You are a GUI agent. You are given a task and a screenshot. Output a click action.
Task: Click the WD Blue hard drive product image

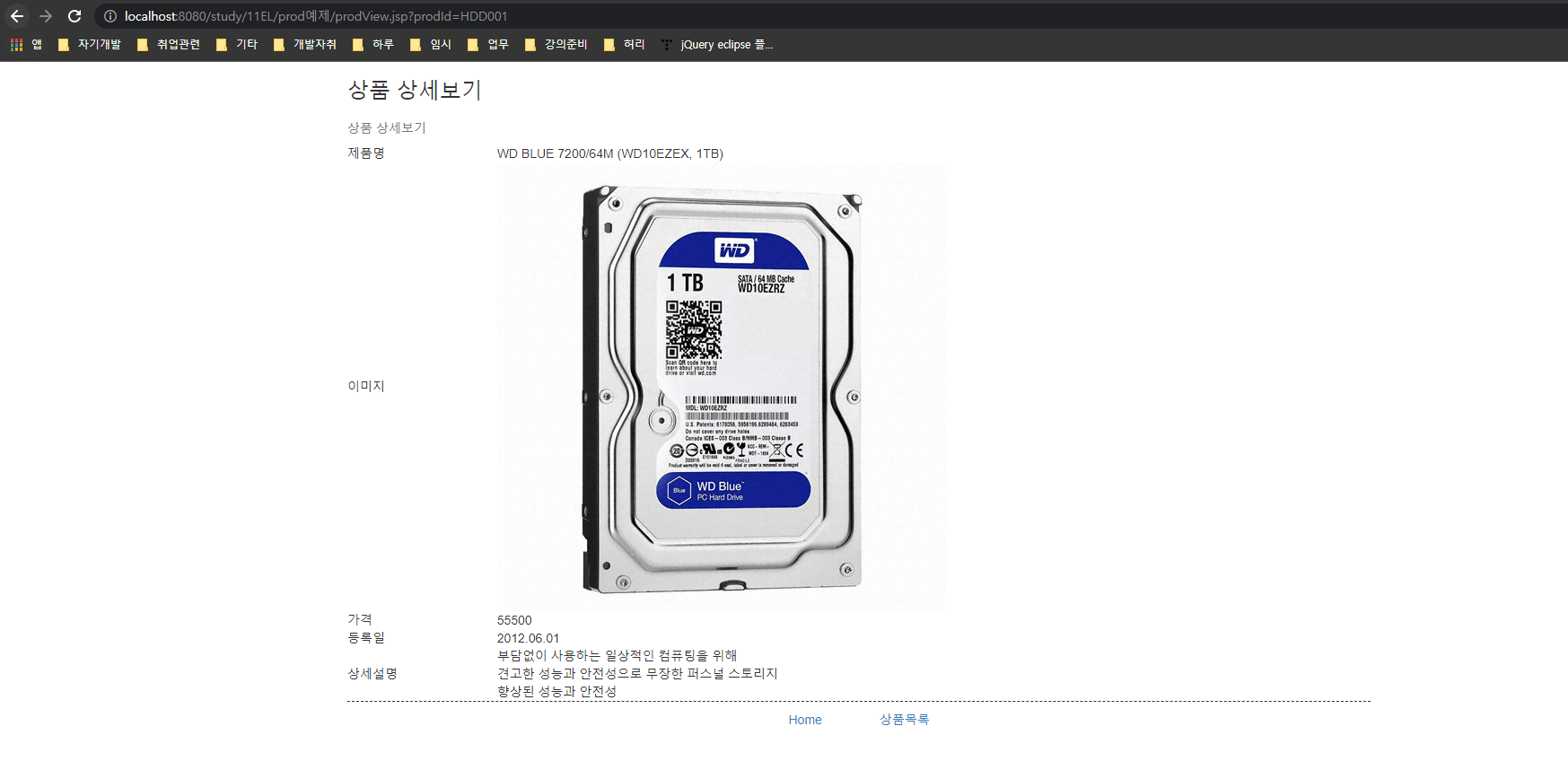721,387
